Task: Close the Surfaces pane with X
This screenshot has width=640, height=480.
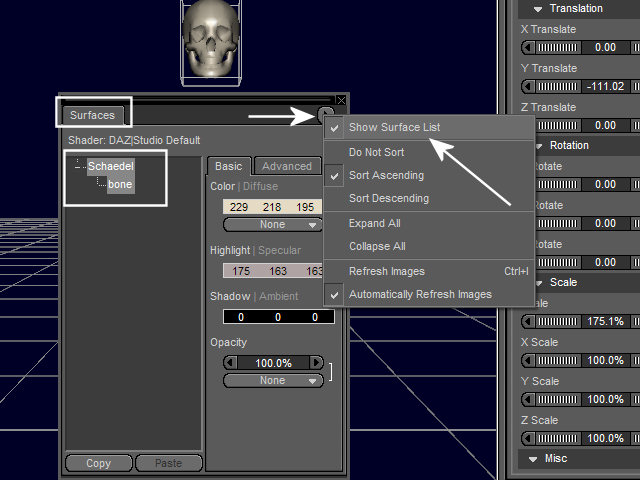Action: click(341, 100)
